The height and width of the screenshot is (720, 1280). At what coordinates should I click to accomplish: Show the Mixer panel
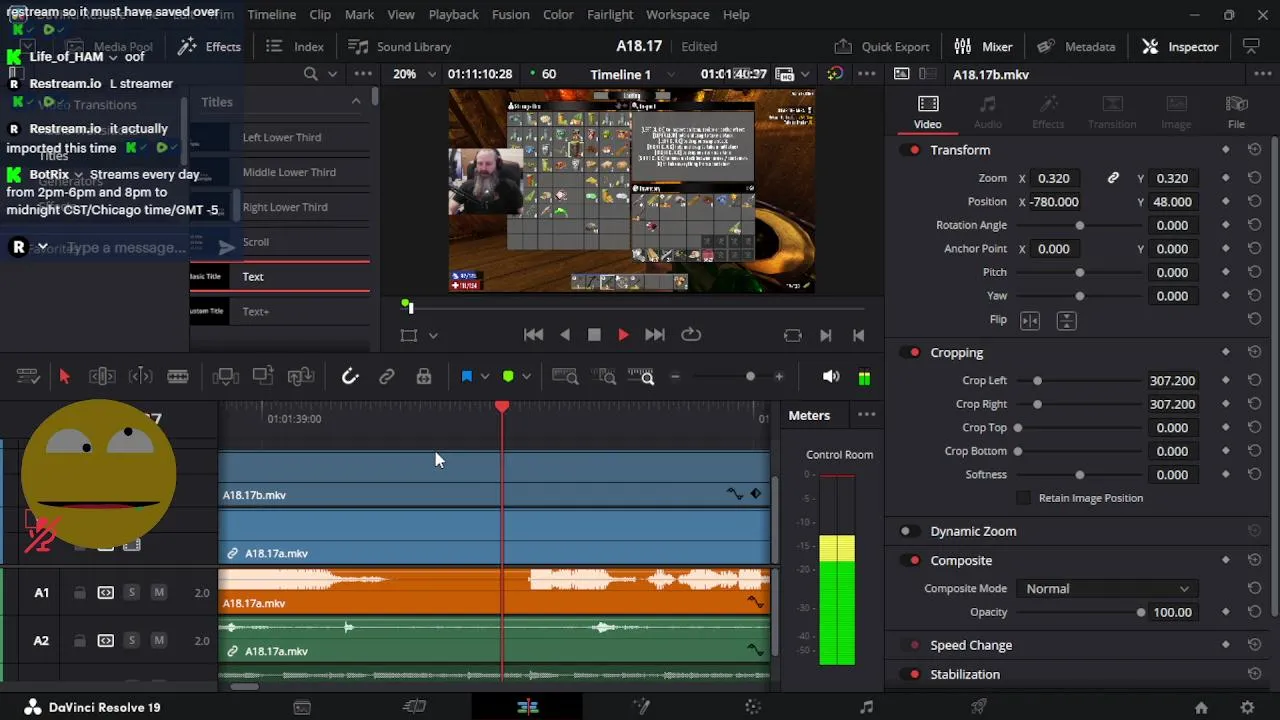(983, 46)
